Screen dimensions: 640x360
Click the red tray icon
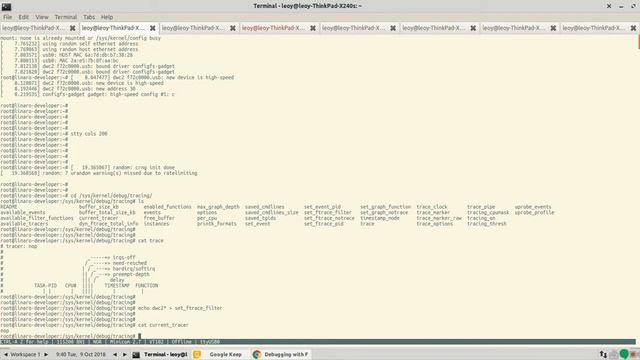pyautogui.click(x=634, y=354)
